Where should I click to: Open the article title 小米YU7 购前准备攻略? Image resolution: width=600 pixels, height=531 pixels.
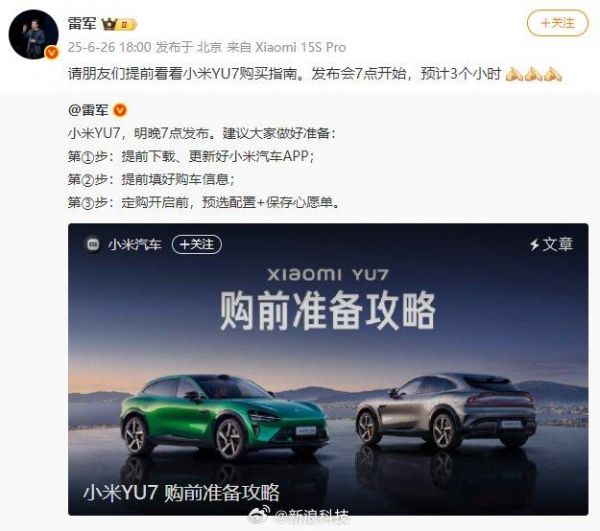(181, 492)
